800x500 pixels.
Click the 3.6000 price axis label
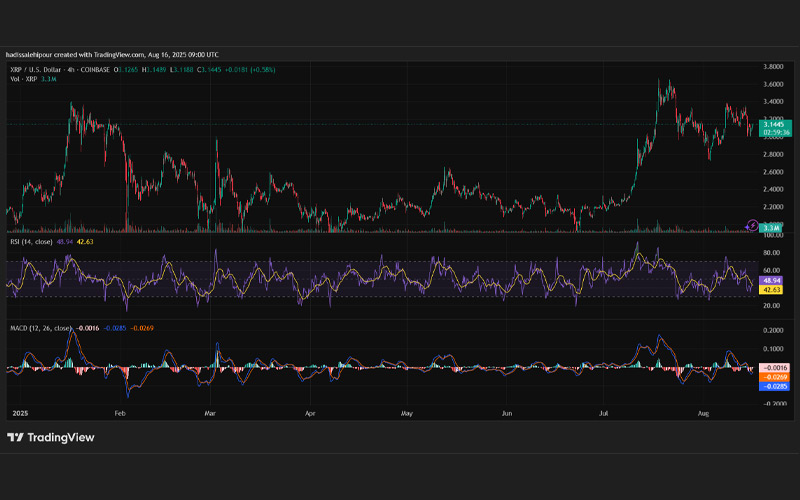(x=773, y=84)
